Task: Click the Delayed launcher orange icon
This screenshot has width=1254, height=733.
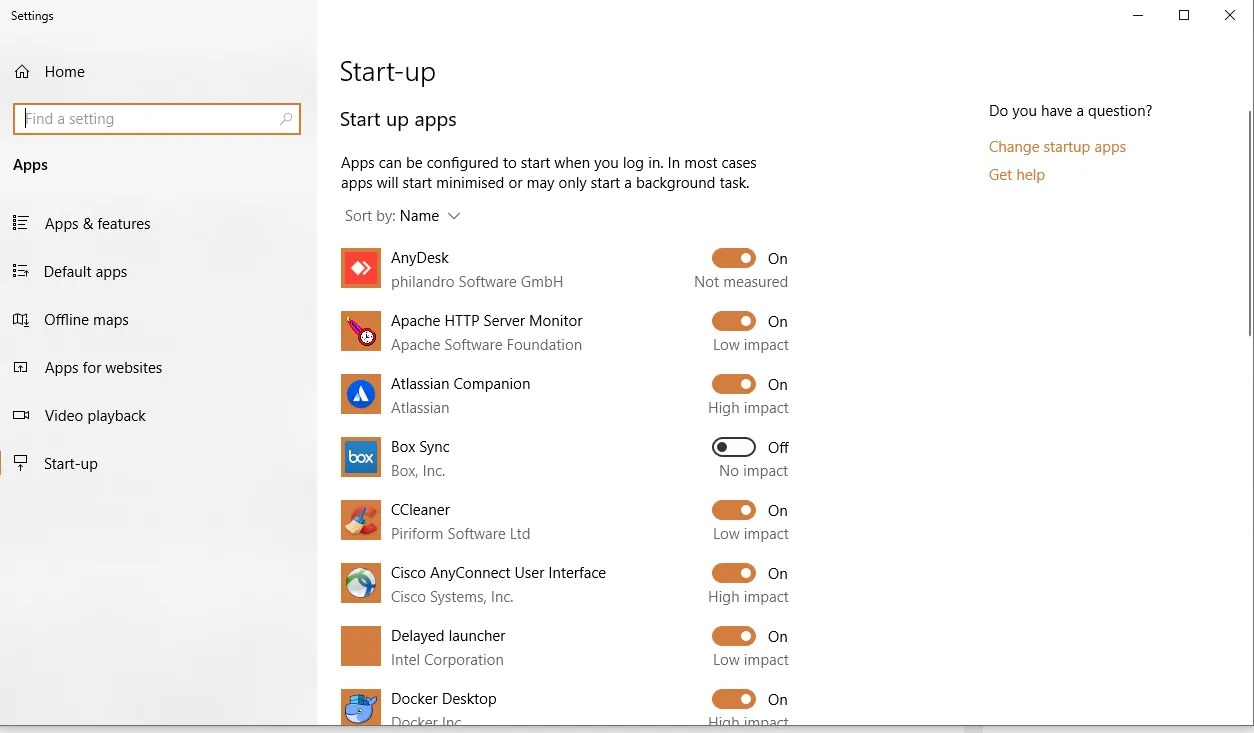Action: point(361,646)
